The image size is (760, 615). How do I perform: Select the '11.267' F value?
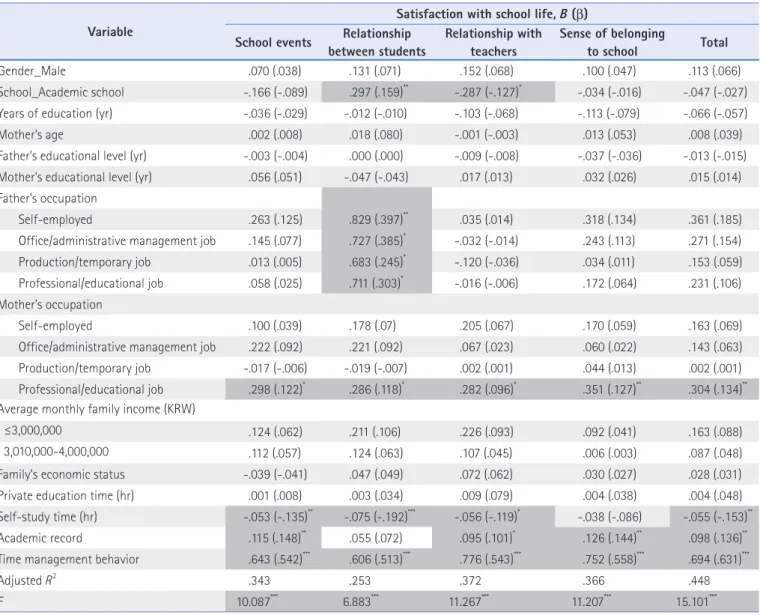click(469, 602)
